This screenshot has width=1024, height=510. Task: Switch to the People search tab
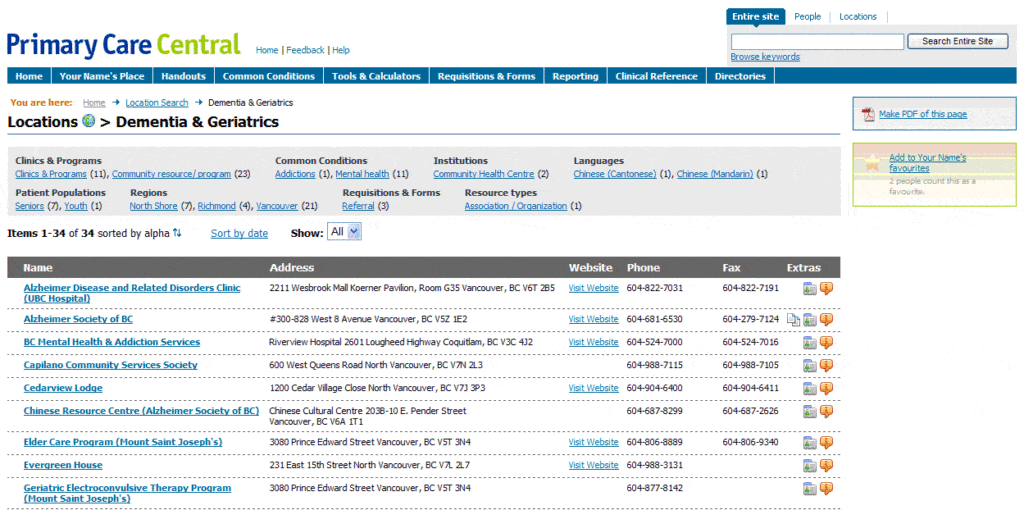tap(808, 17)
